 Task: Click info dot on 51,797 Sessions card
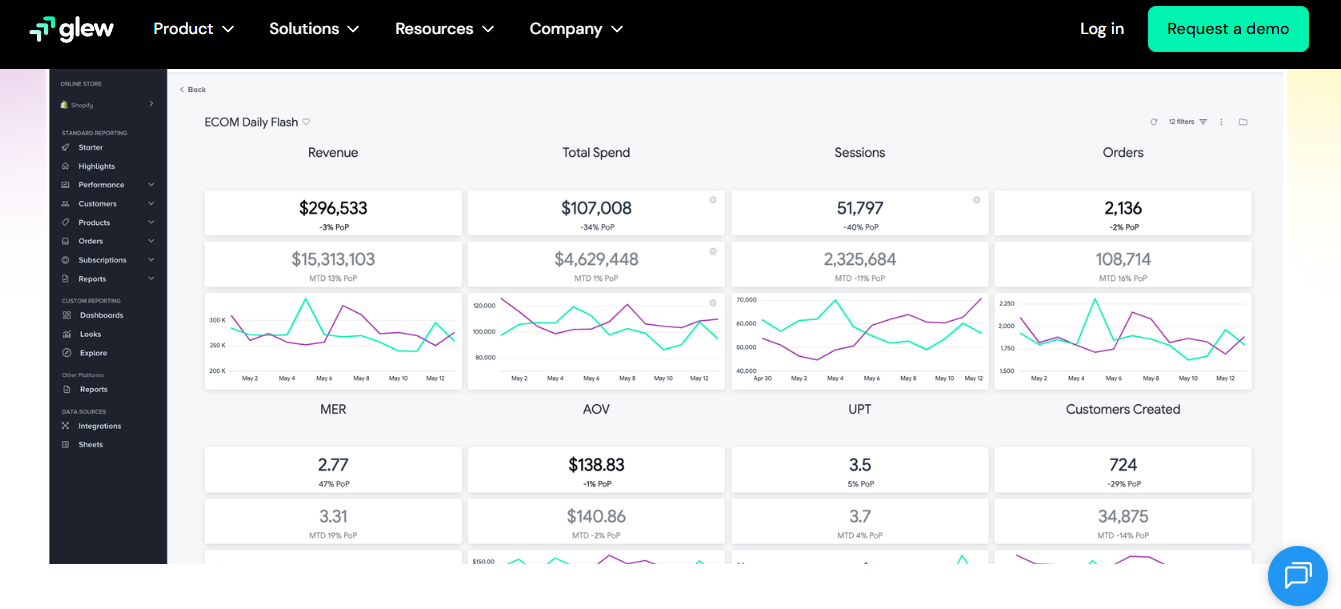976,200
